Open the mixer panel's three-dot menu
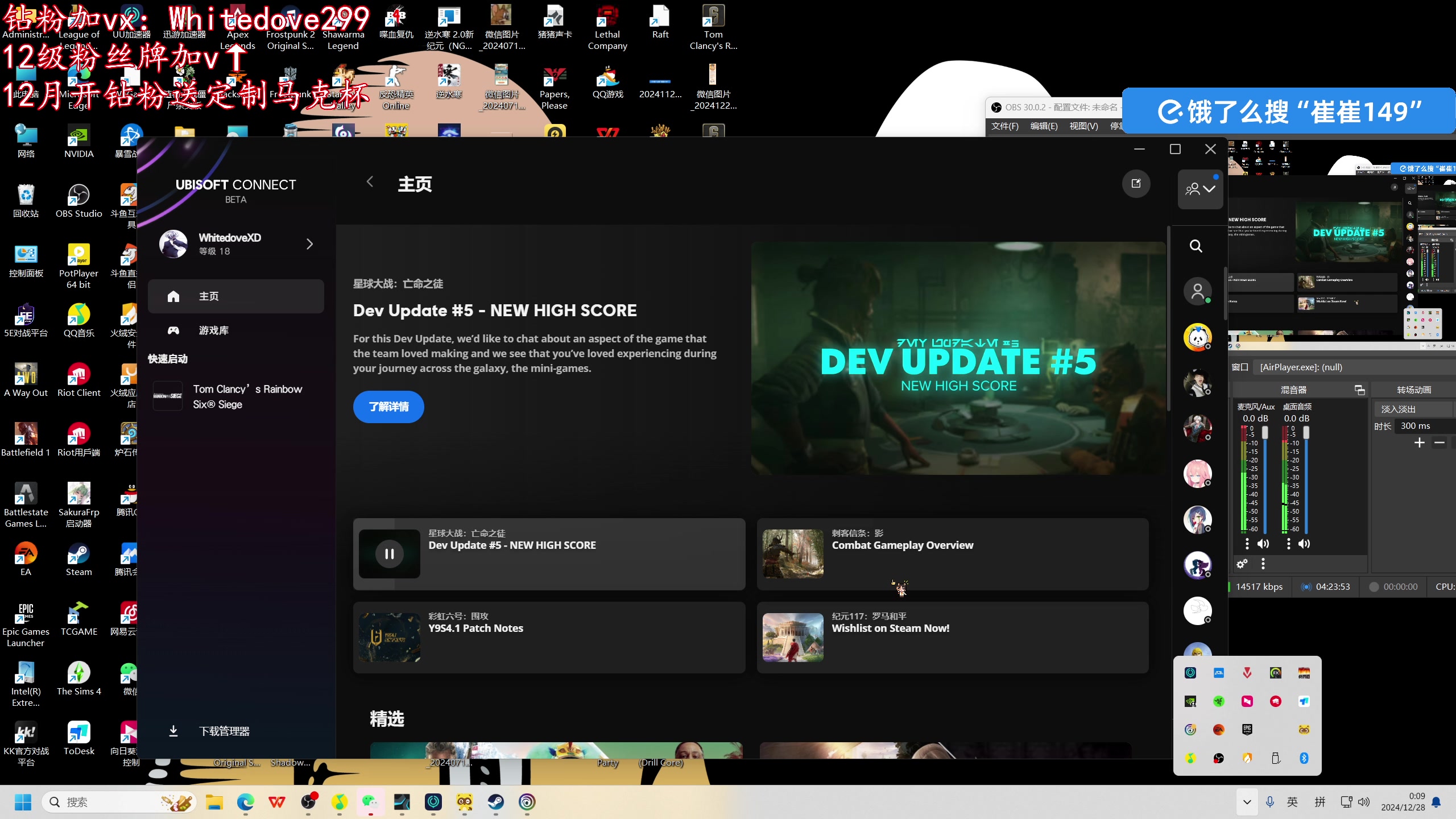The height and width of the screenshot is (819, 1456). pyautogui.click(x=1263, y=564)
